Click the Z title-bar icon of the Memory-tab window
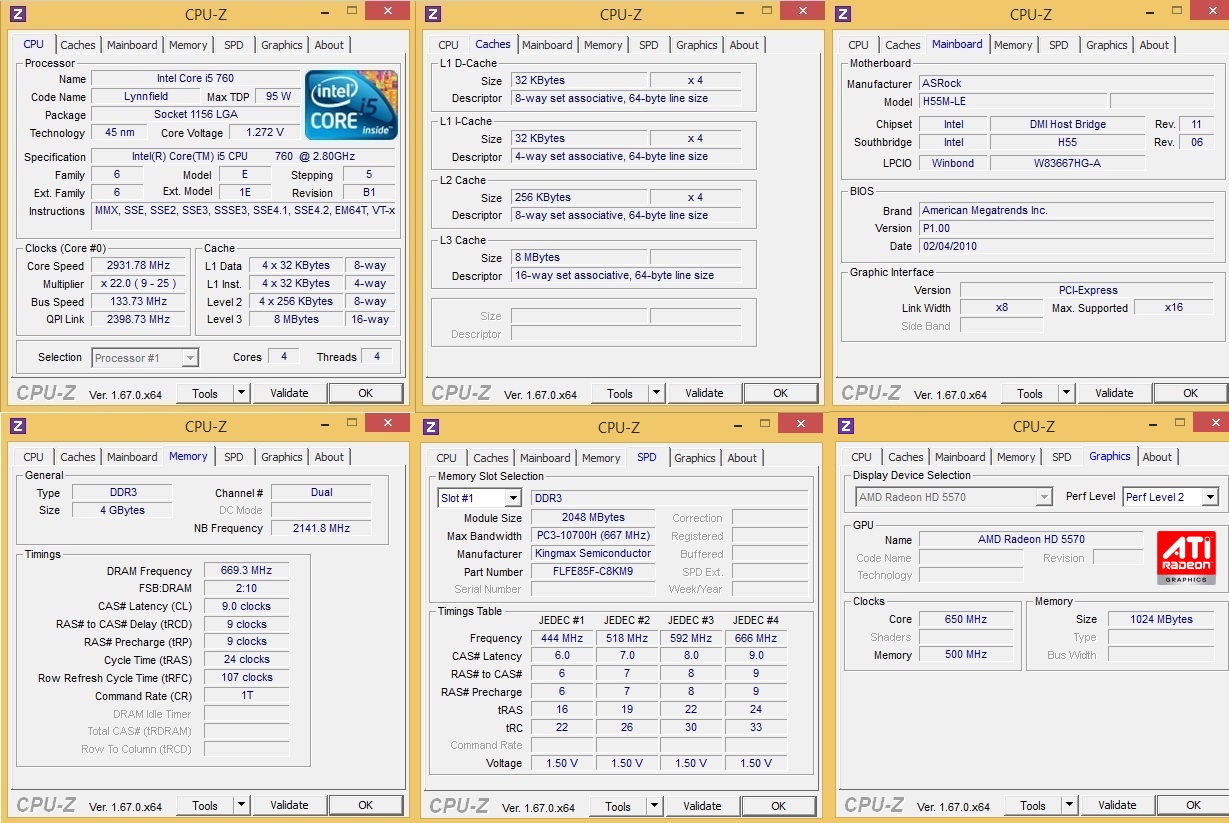Image resolution: width=1229 pixels, height=823 pixels. (17, 427)
